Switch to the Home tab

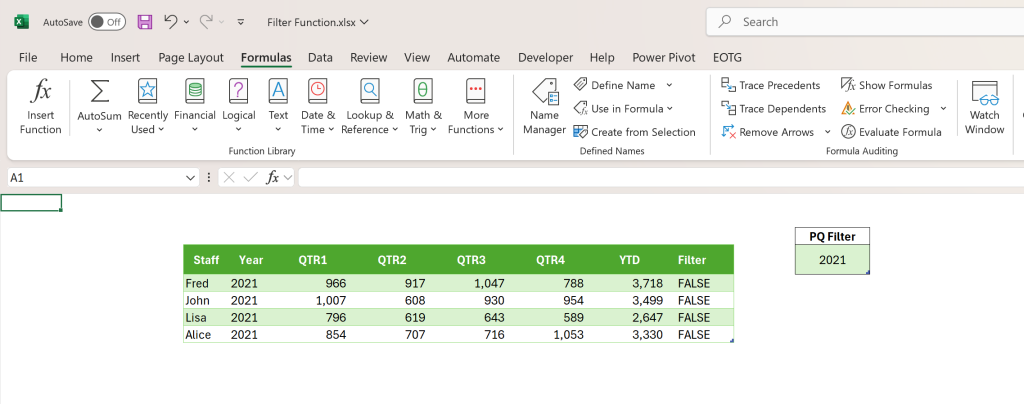click(76, 57)
